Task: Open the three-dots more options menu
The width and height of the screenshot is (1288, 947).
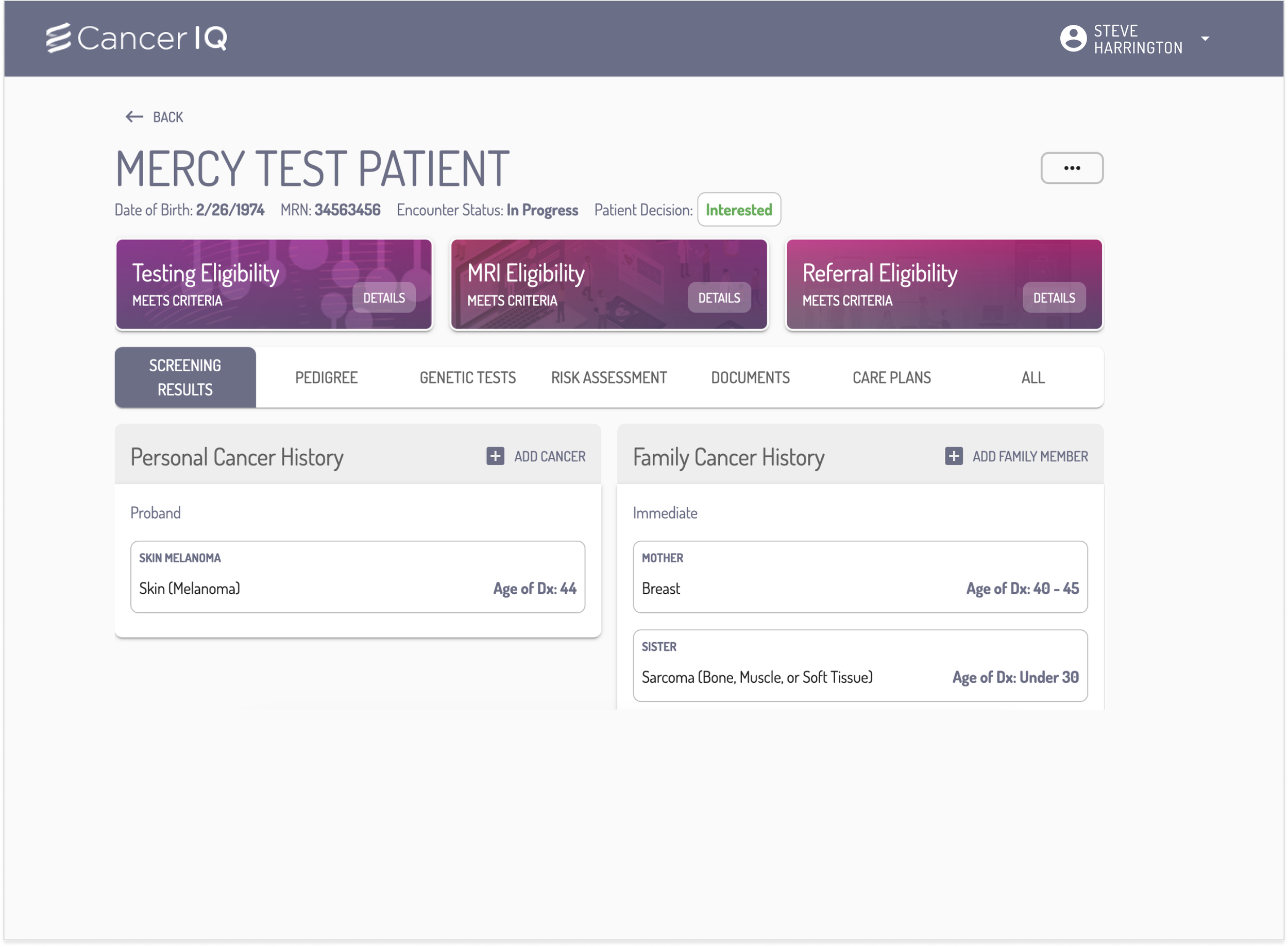Action: coord(1071,168)
